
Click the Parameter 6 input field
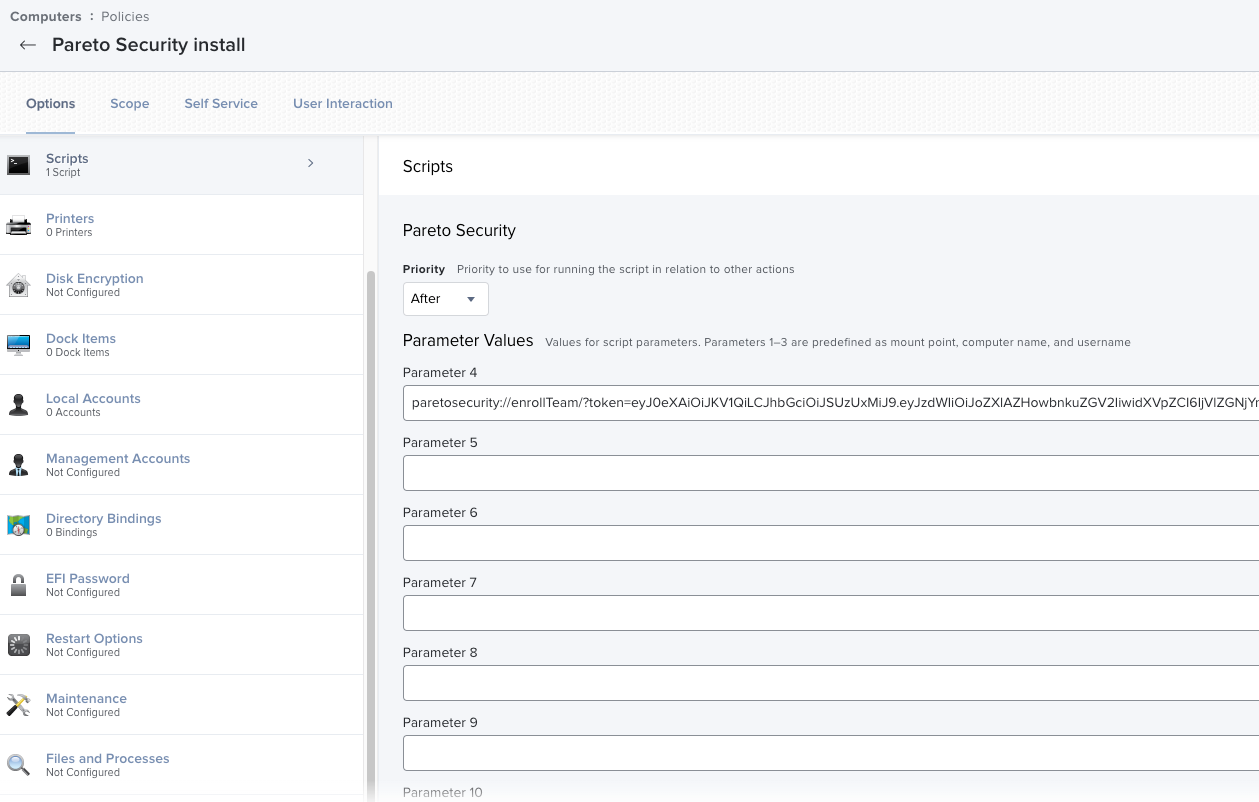coord(831,543)
